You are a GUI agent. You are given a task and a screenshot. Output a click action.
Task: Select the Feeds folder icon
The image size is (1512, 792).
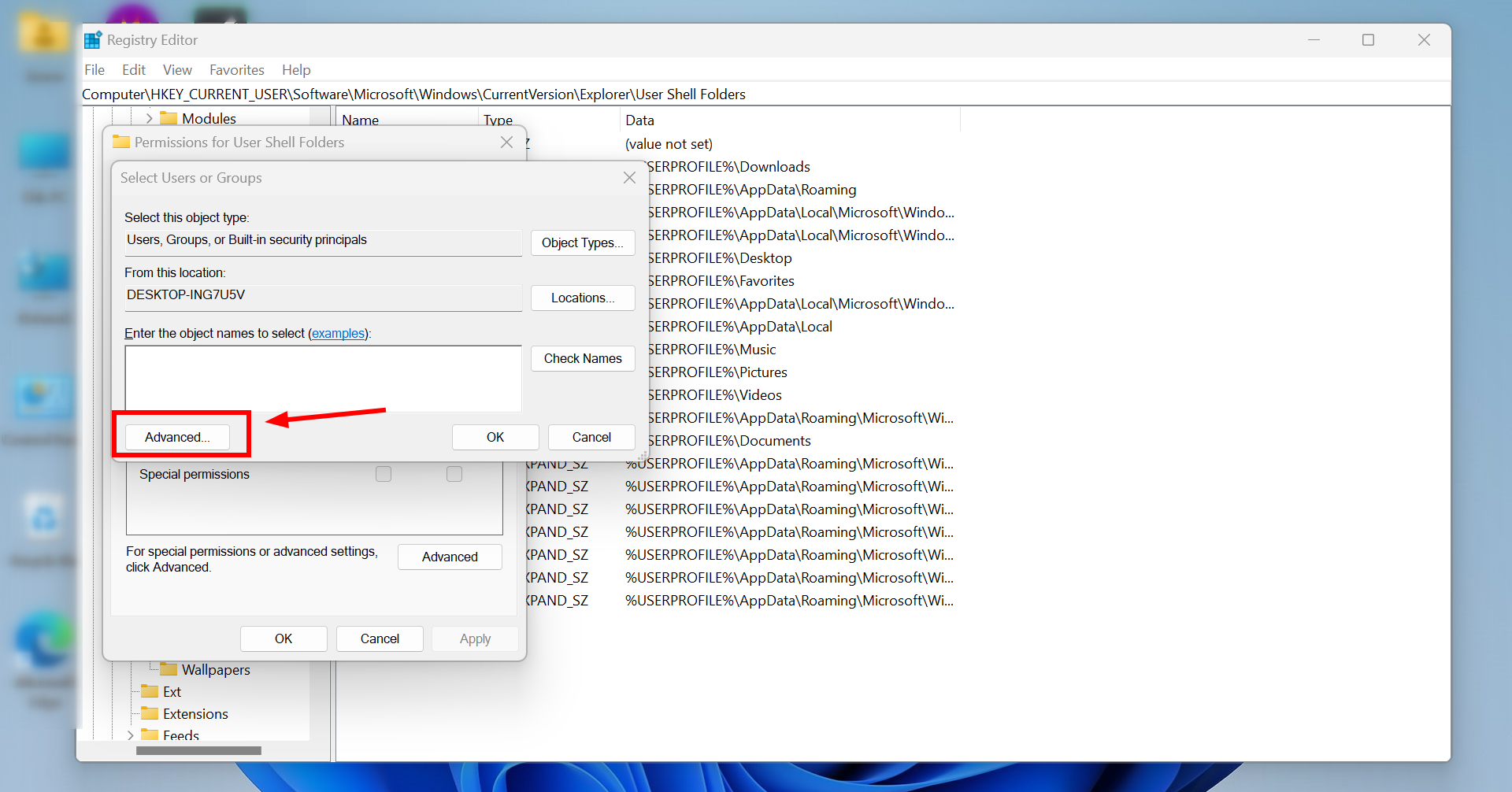click(x=150, y=735)
